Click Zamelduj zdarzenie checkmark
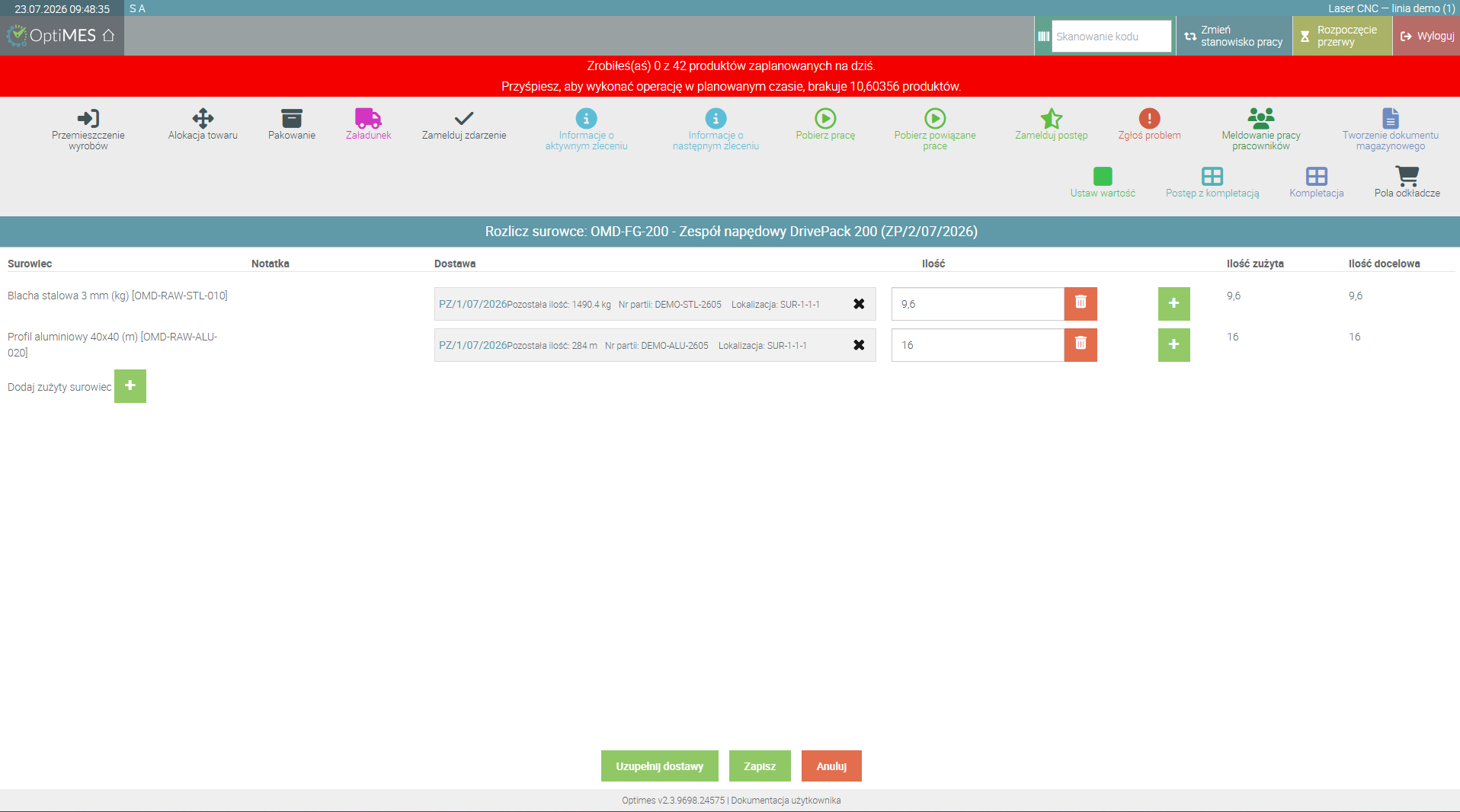 click(x=464, y=118)
